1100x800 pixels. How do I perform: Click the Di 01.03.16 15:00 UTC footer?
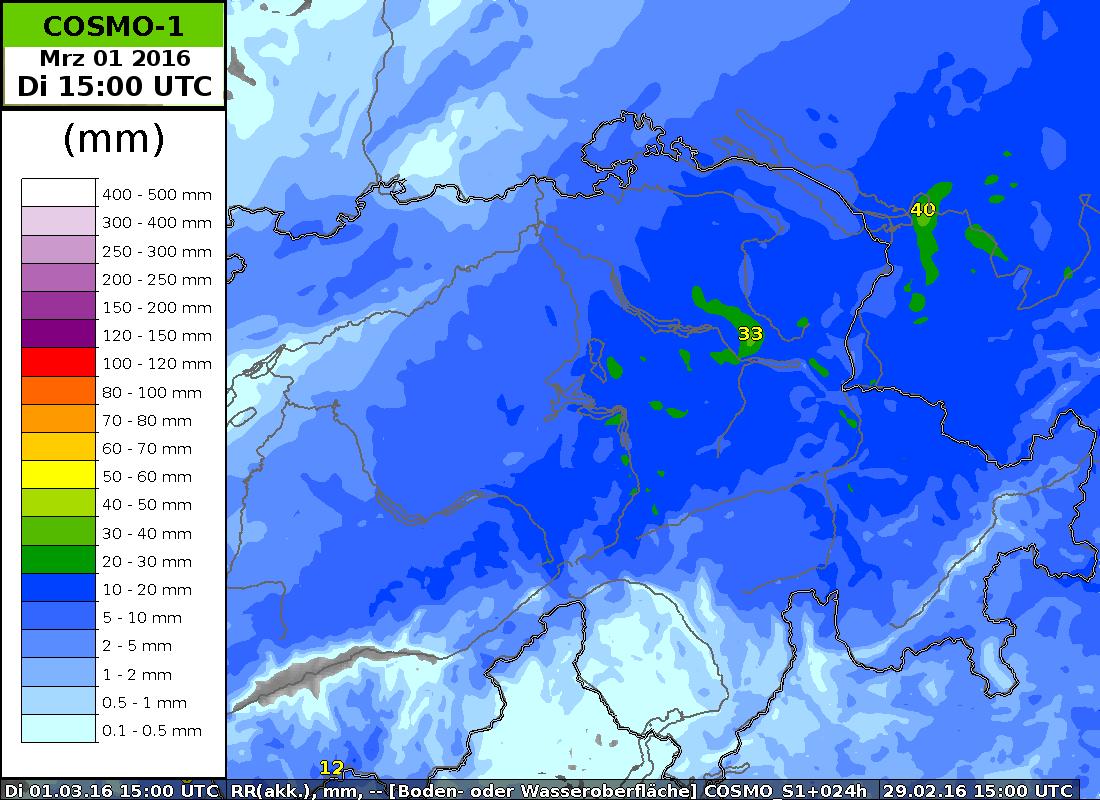tap(112, 790)
